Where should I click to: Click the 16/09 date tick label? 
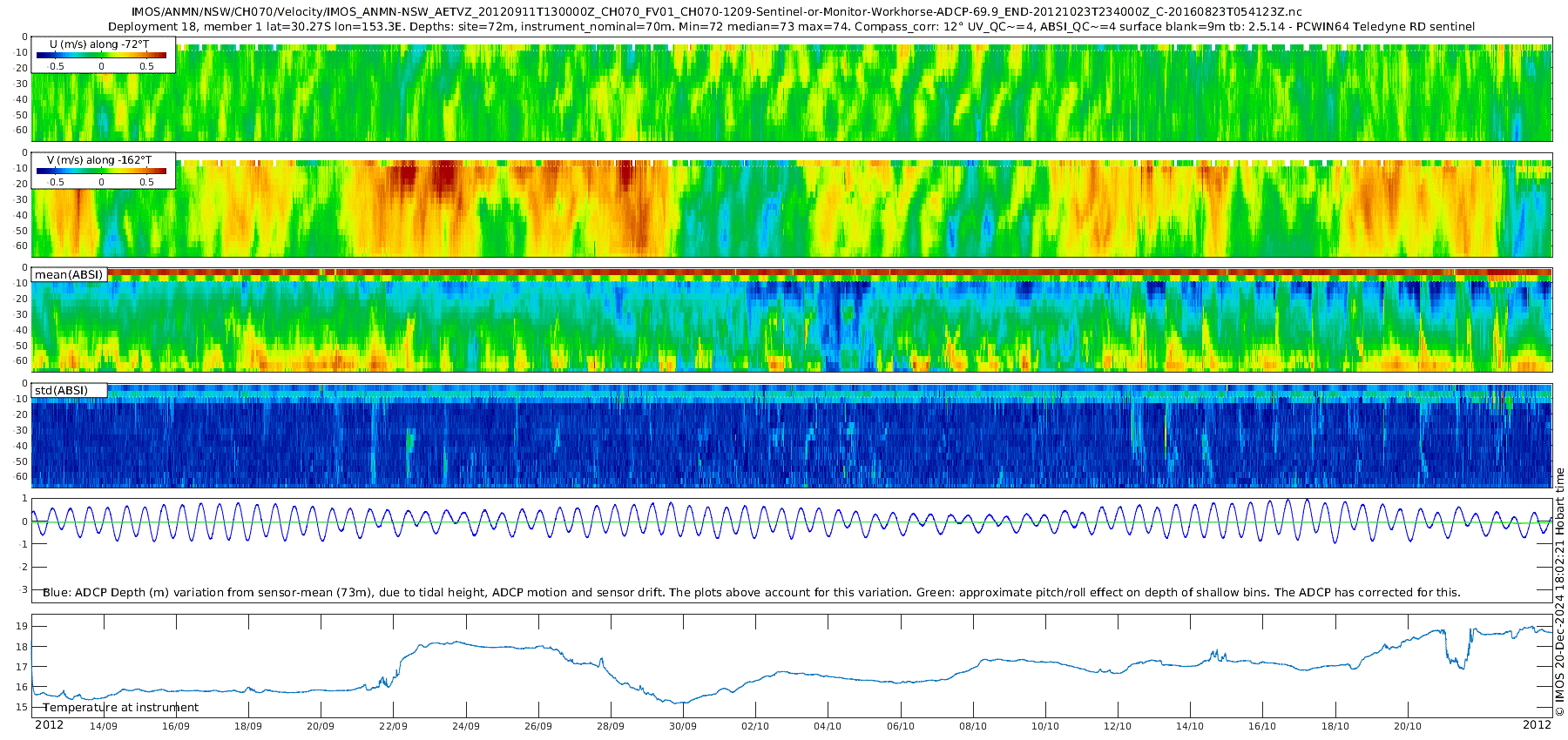coord(176,726)
